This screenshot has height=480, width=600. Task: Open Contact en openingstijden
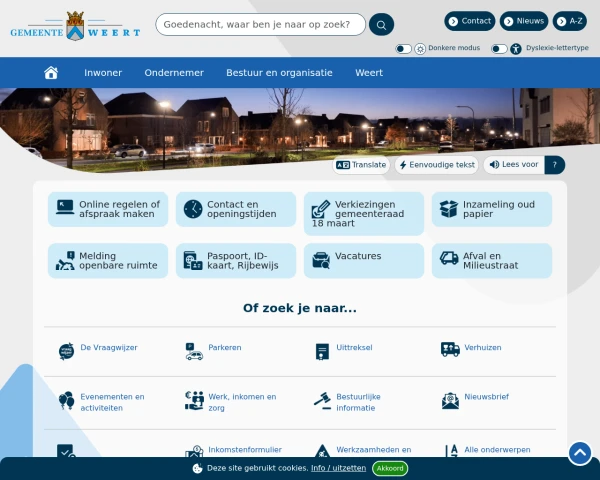[x=236, y=209]
